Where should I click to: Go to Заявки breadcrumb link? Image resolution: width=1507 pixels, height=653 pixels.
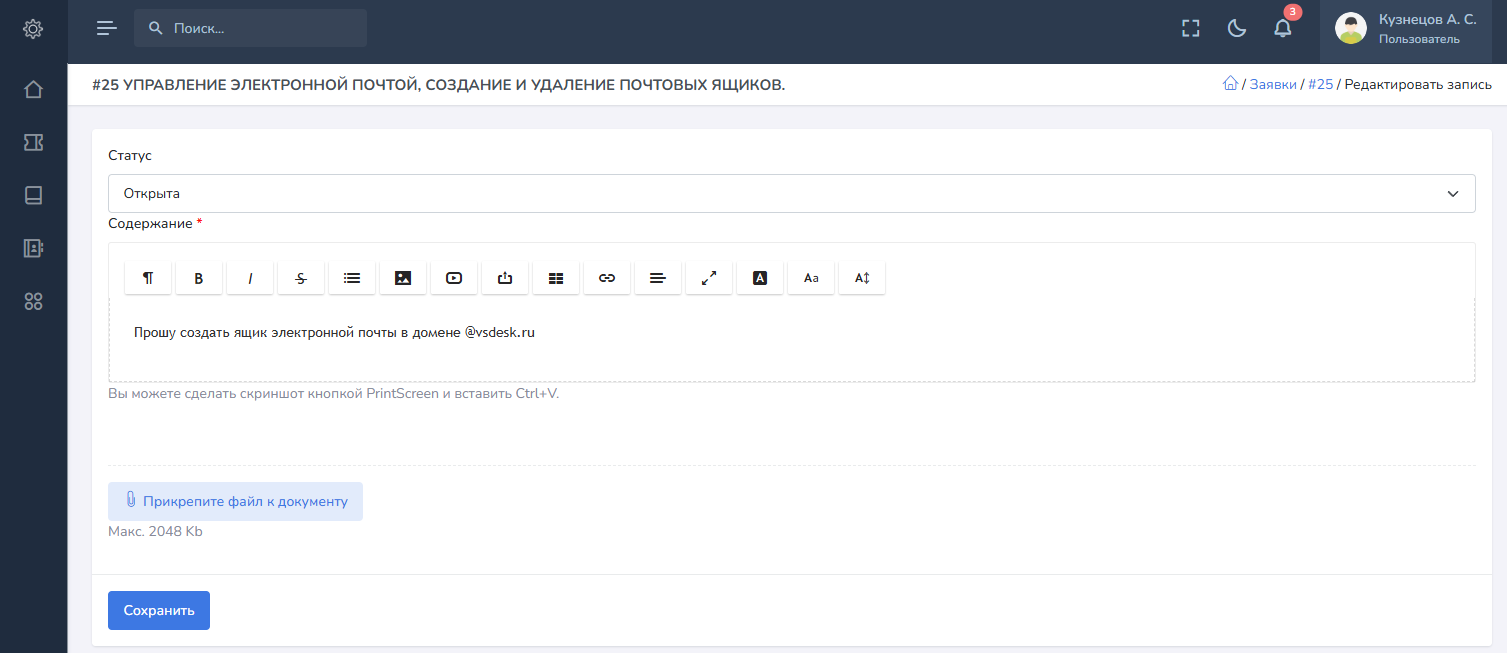pos(1273,85)
